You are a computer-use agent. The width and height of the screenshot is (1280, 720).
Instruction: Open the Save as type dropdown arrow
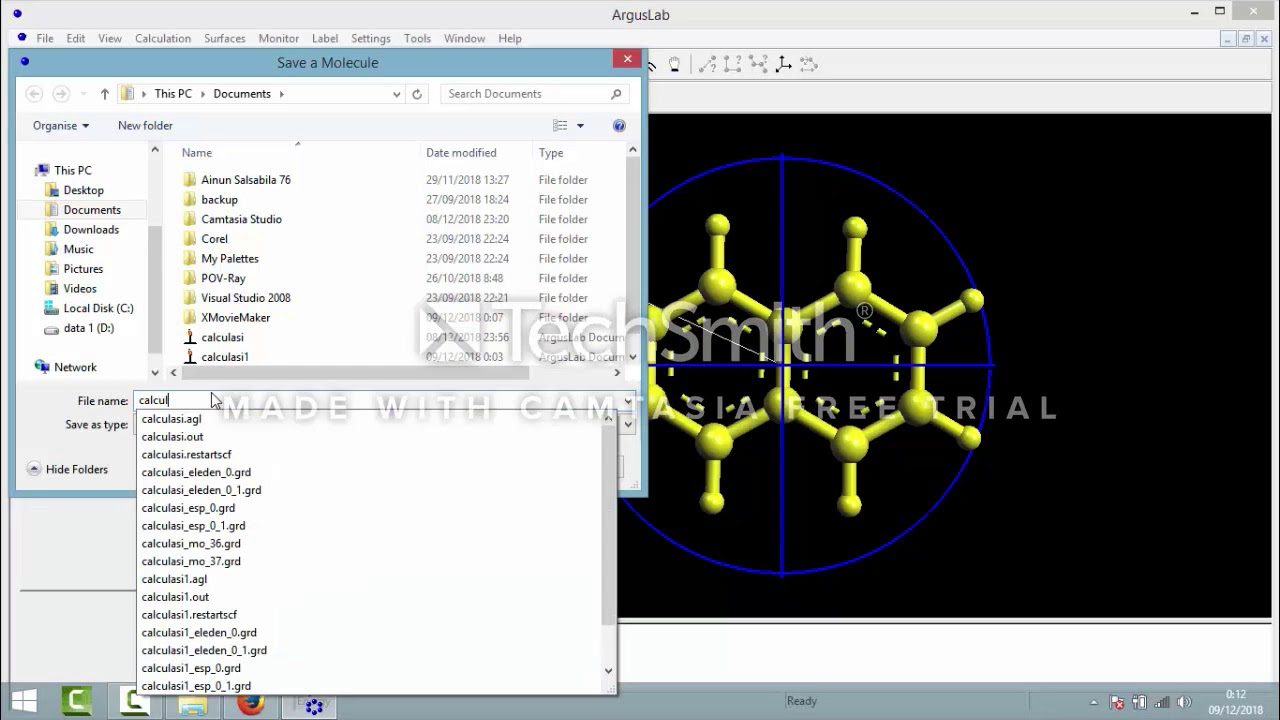(628, 425)
